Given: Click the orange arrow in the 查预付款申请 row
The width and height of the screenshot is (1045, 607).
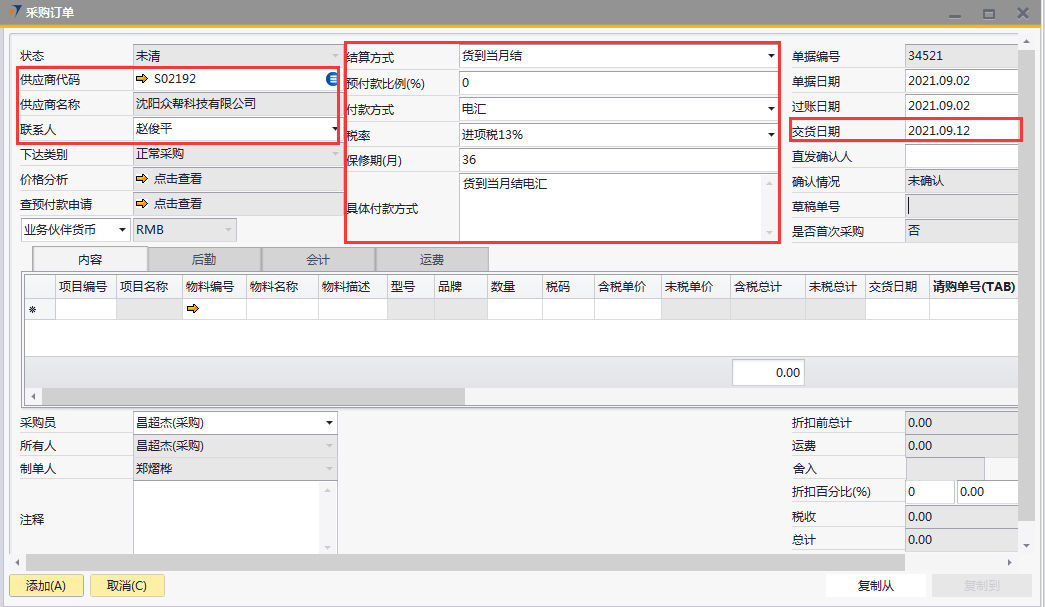Looking at the screenshot, I should point(141,203).
